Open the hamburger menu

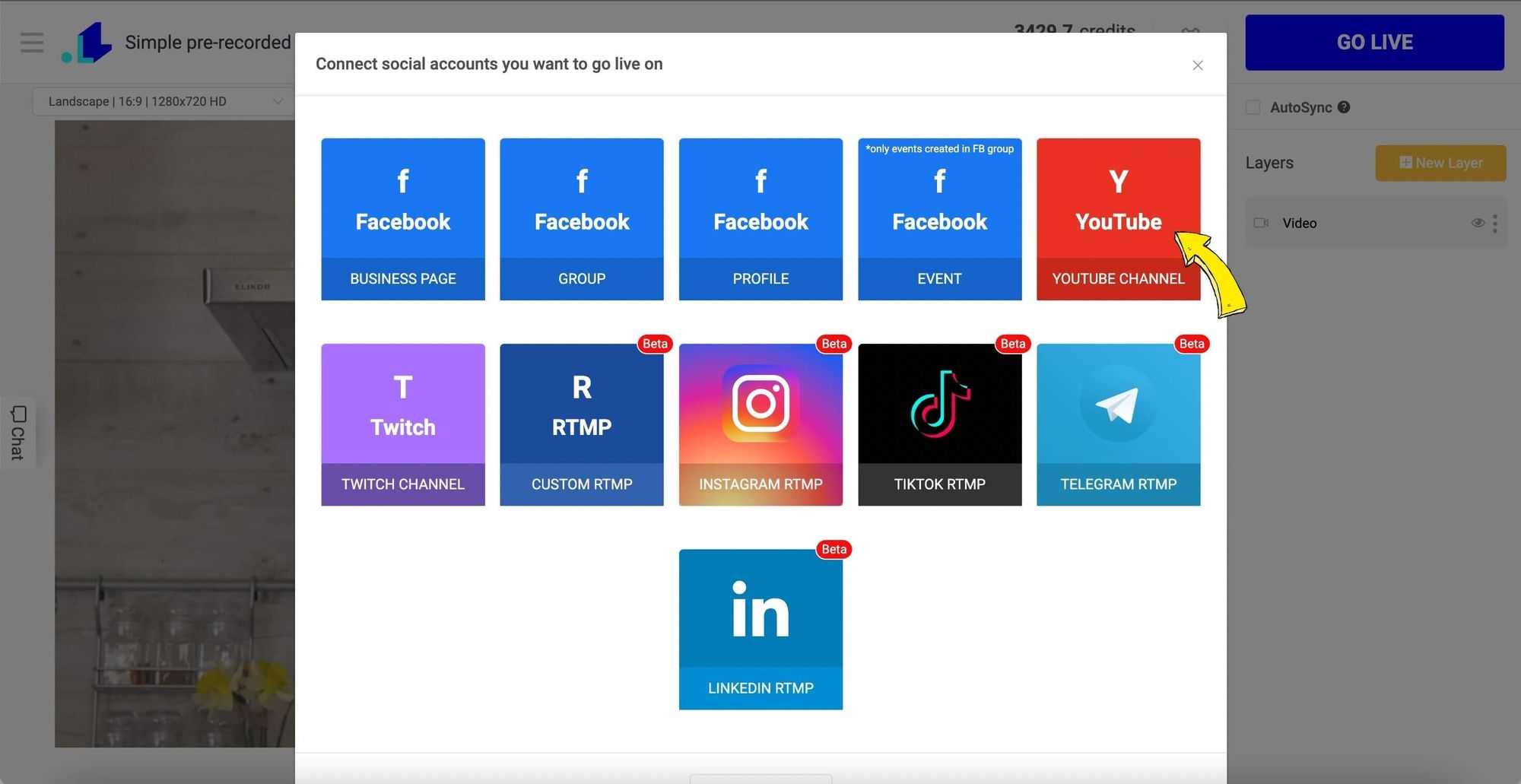click(32, 43)
